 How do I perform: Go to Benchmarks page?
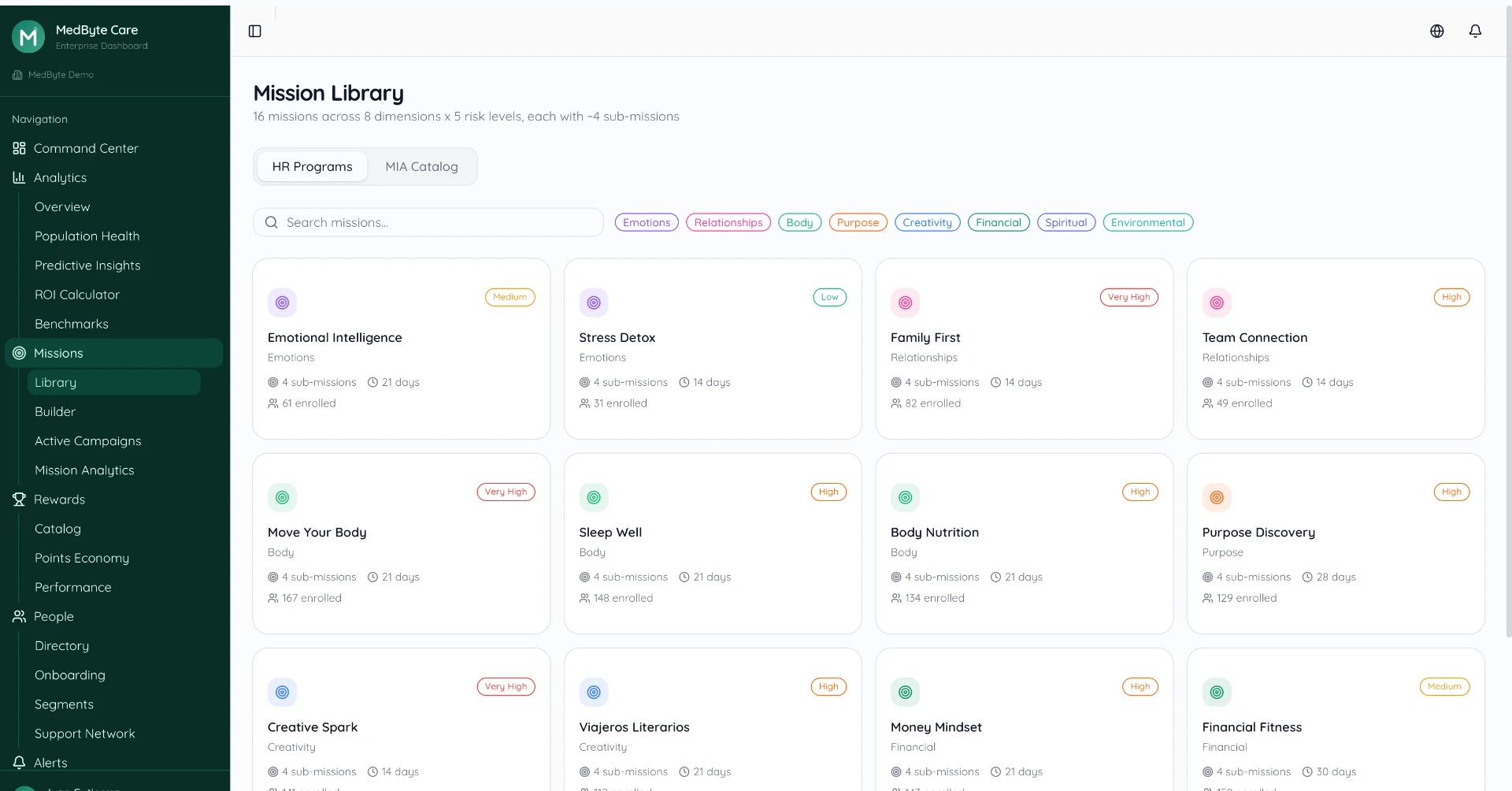coord(113,324)
